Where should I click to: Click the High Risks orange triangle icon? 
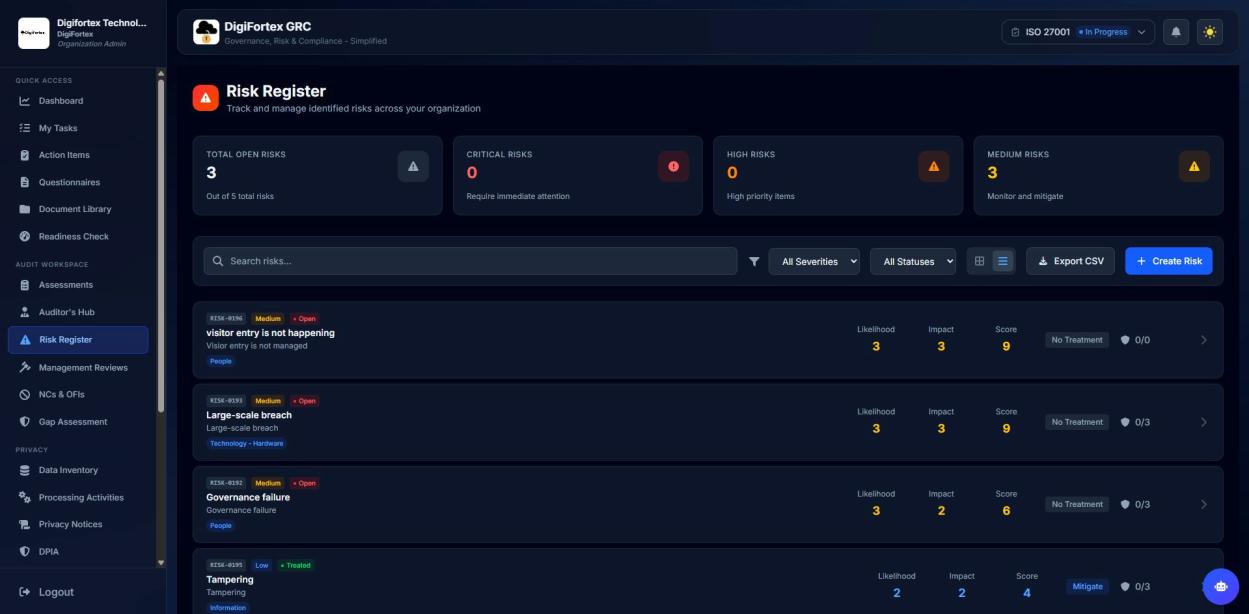[x=934, y=166]
